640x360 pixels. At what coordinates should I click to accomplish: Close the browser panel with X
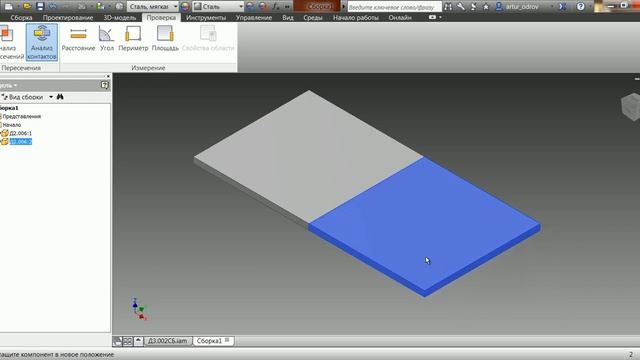pyautogui.click(x=108, y=76)
